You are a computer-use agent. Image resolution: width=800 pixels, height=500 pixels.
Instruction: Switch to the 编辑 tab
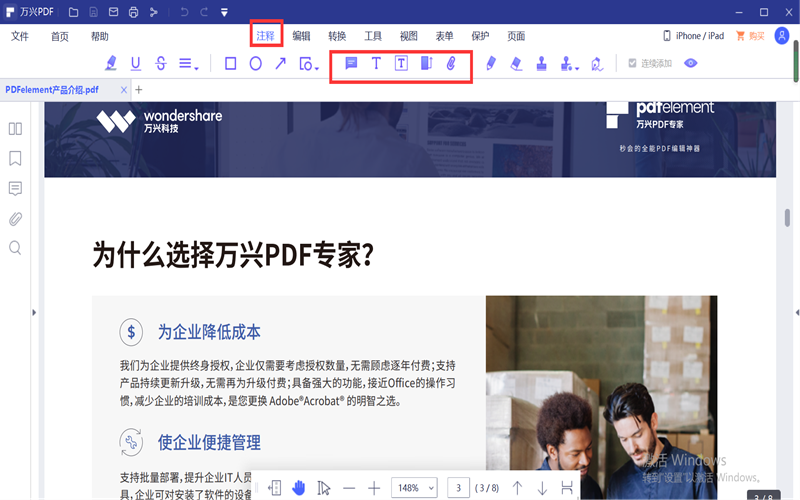302,36
